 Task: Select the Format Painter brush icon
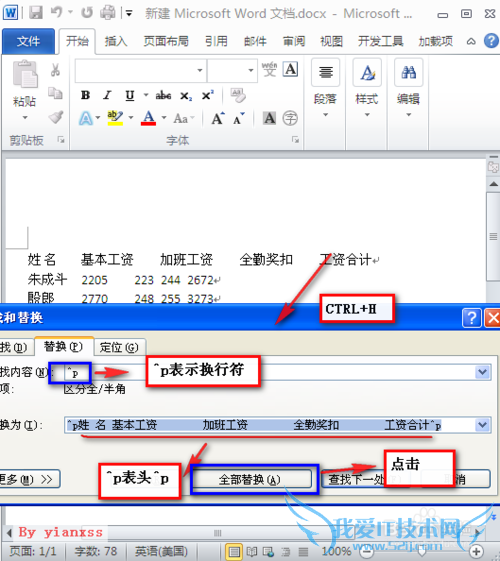(x=56, y=117)
